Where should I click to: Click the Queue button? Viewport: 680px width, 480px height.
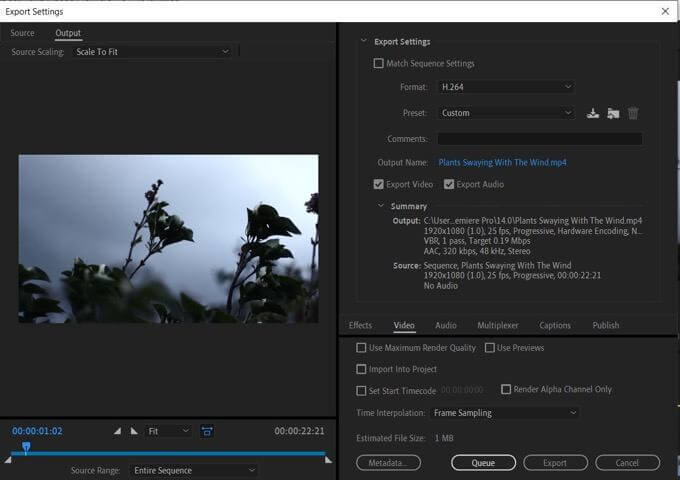point(483,463)
